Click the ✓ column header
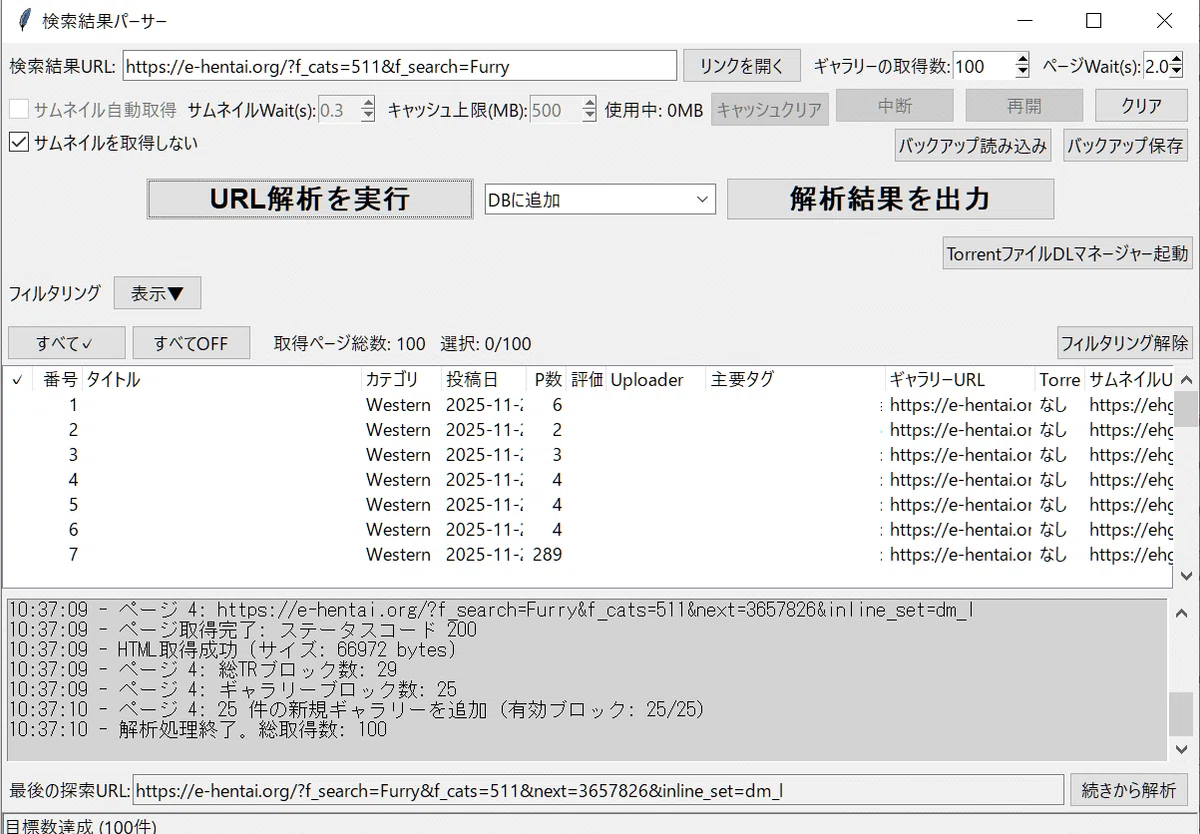This screenshot has width=1200, height=834. [17, 379]
